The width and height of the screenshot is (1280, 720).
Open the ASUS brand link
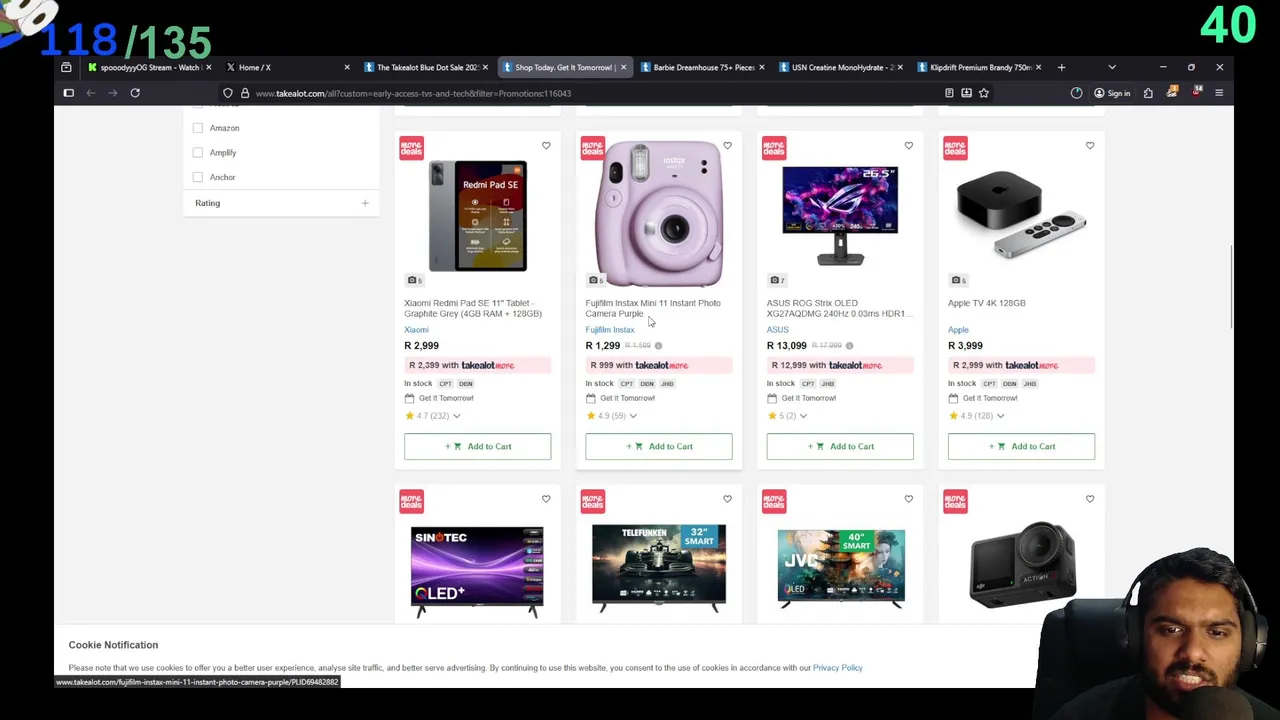pyautogui.click(x=777, y=330)
